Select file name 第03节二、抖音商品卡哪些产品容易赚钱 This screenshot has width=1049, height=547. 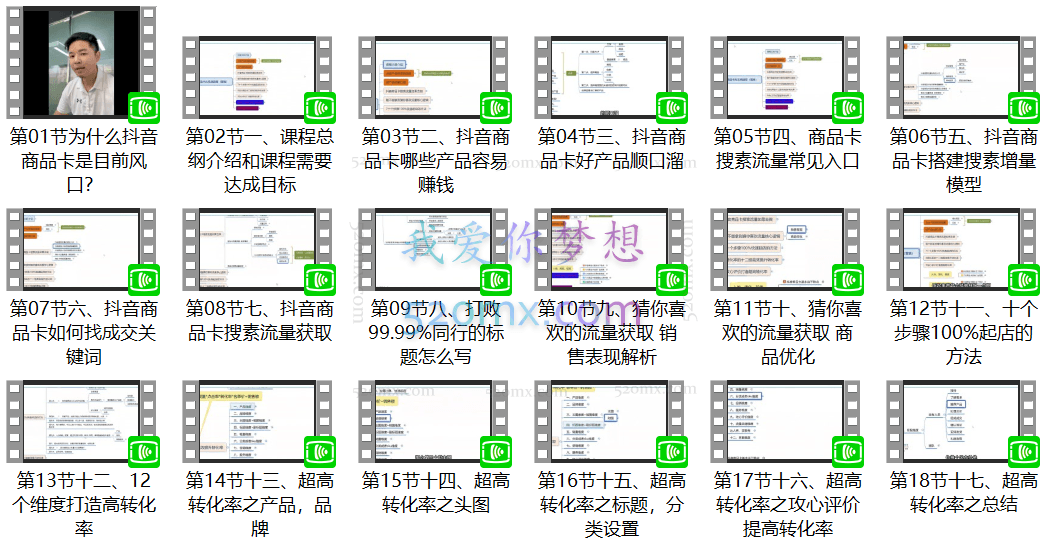click(x=436, y=160)
